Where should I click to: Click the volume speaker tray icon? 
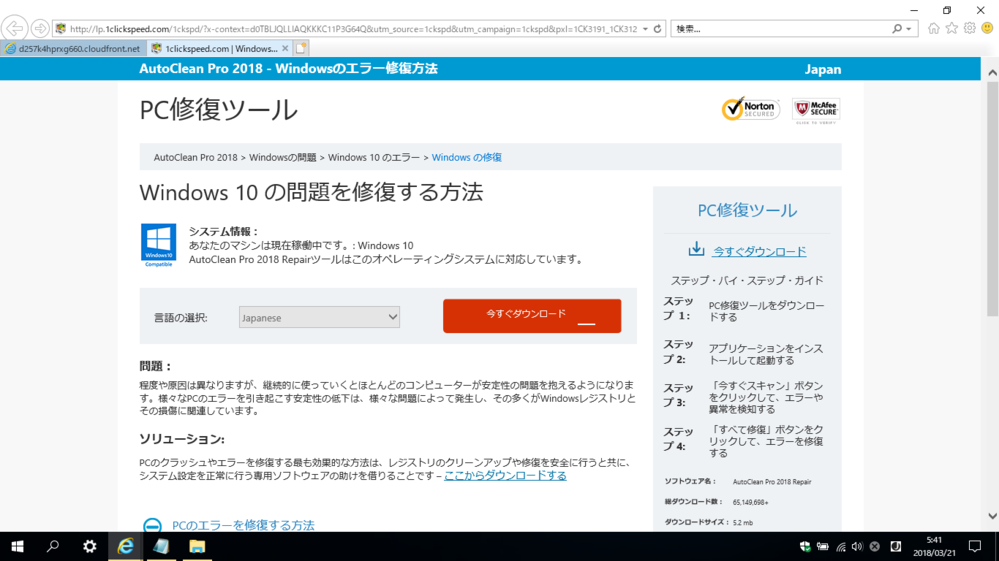[858, 546]
